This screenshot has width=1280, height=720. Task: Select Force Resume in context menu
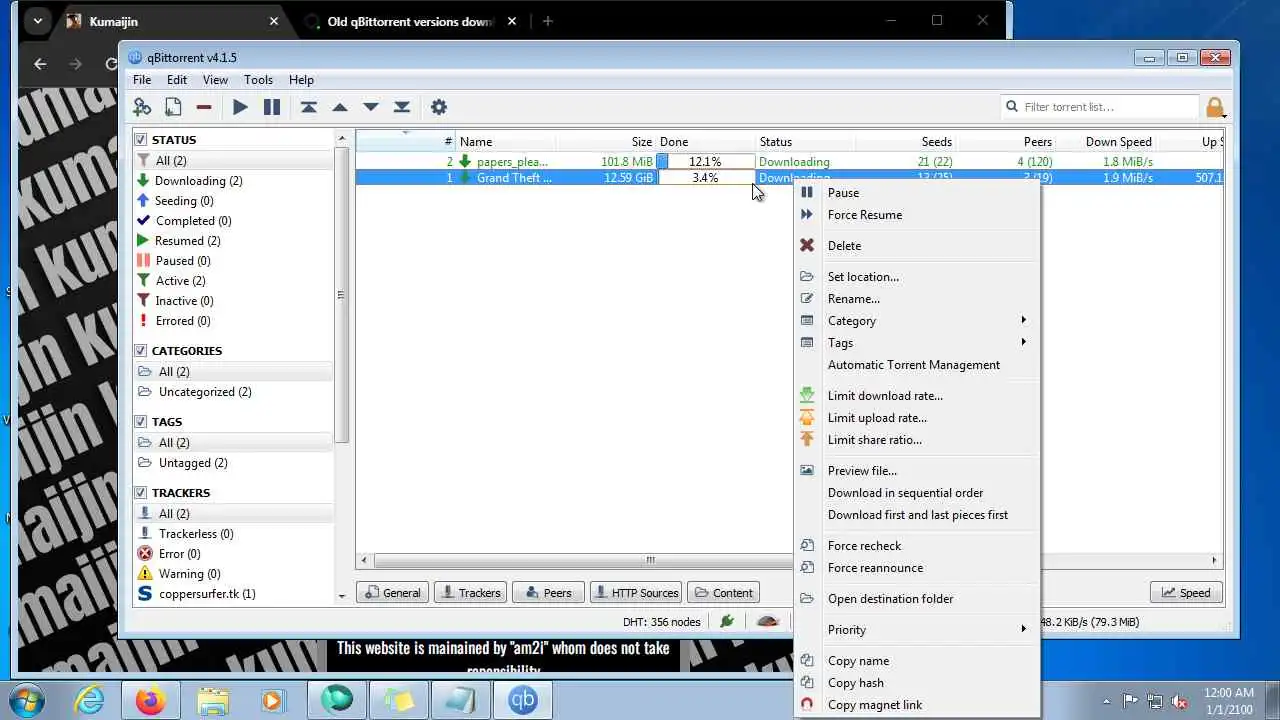[x=864, y=215]
